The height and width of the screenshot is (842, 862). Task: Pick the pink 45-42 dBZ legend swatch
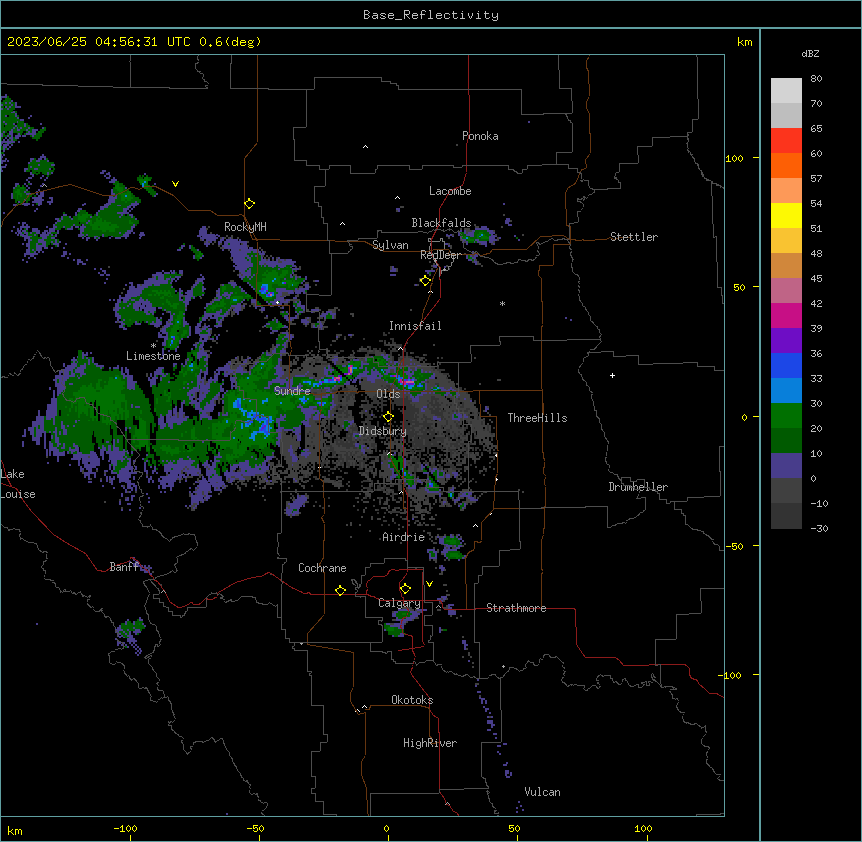click(x=786, y=290)
